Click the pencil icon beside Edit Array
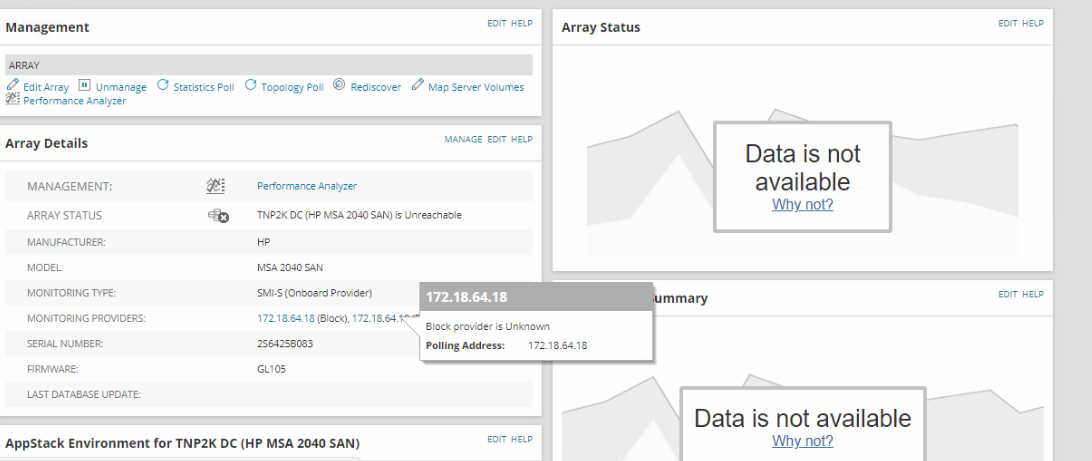 (13, 85)
